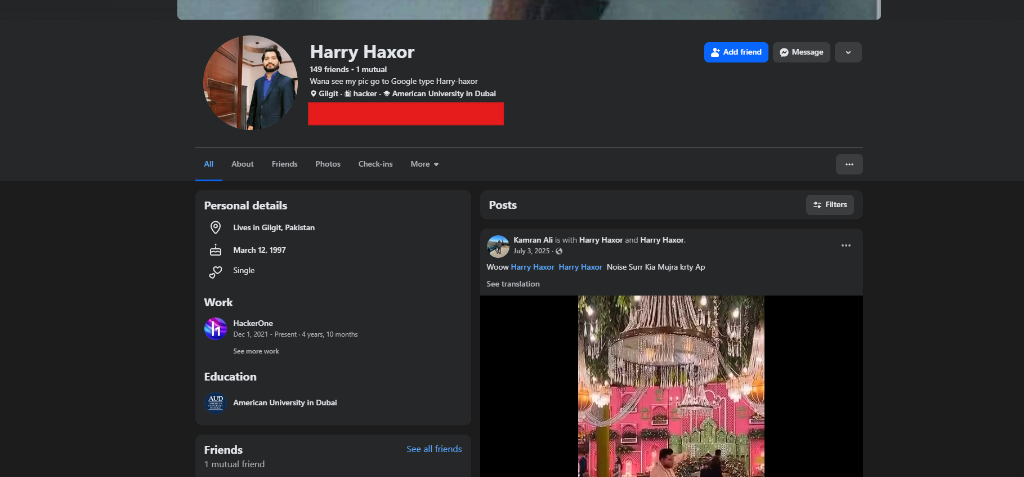Open the Filters for Posts

[x=829, y=205]
